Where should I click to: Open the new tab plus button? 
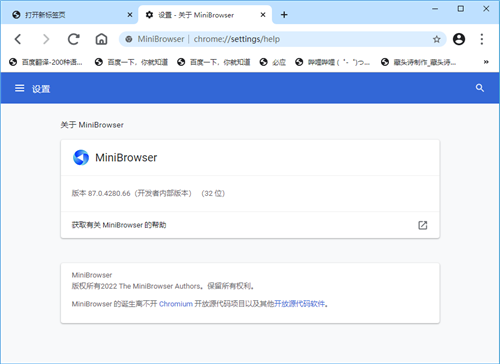point(284,15)
